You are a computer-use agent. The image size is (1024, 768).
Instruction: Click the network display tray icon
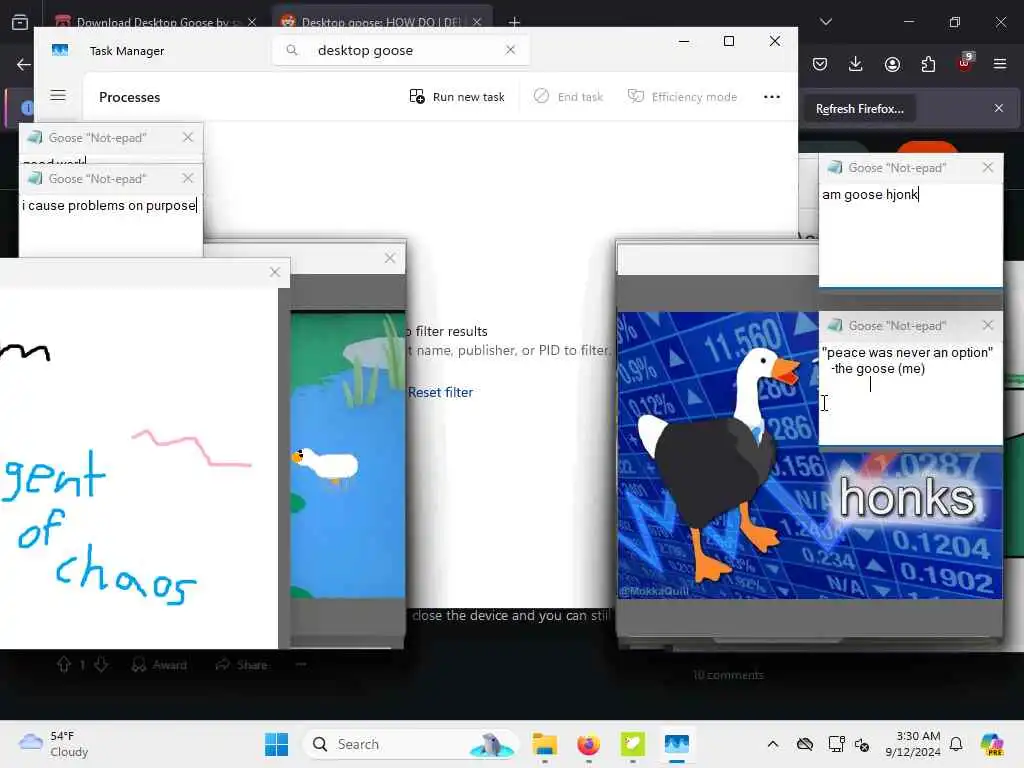(836, 744)
